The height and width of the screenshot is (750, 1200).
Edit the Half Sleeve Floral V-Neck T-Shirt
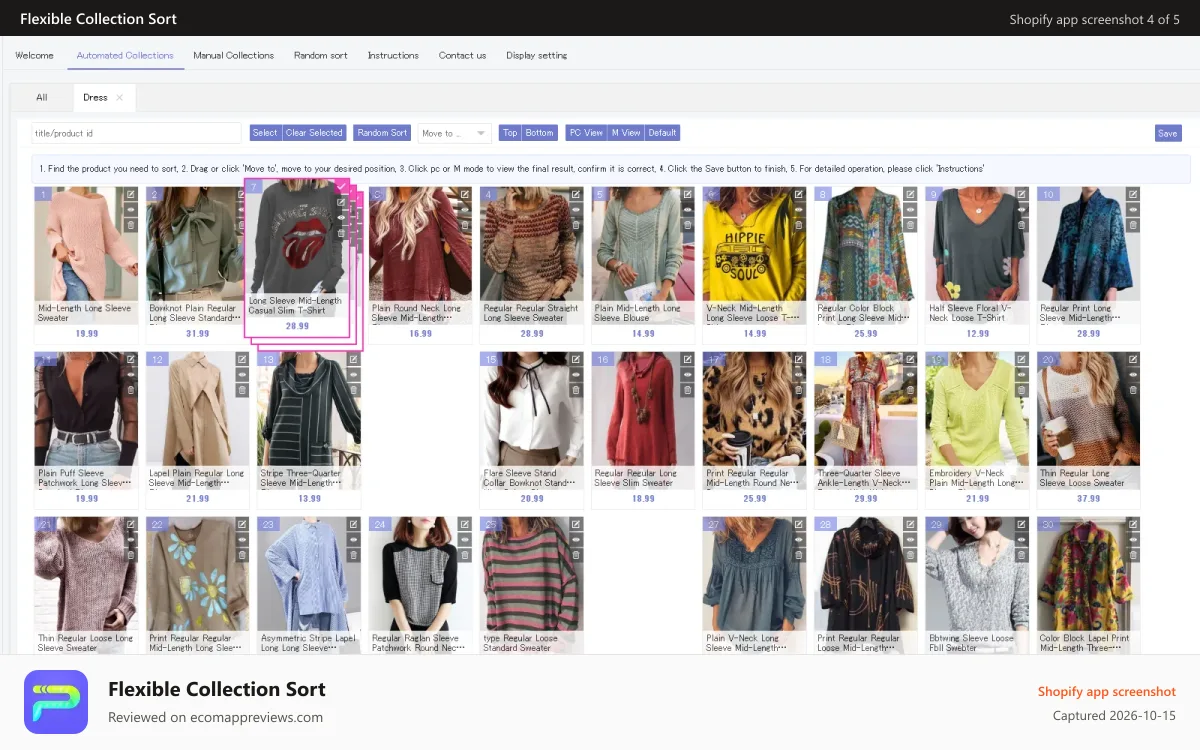coord(1022,194)
